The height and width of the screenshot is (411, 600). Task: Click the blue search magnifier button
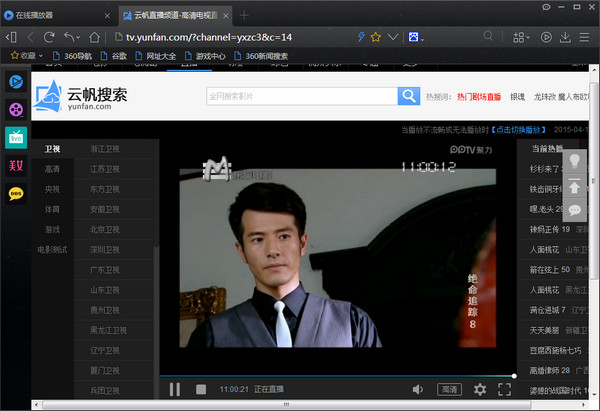point(408,96)
